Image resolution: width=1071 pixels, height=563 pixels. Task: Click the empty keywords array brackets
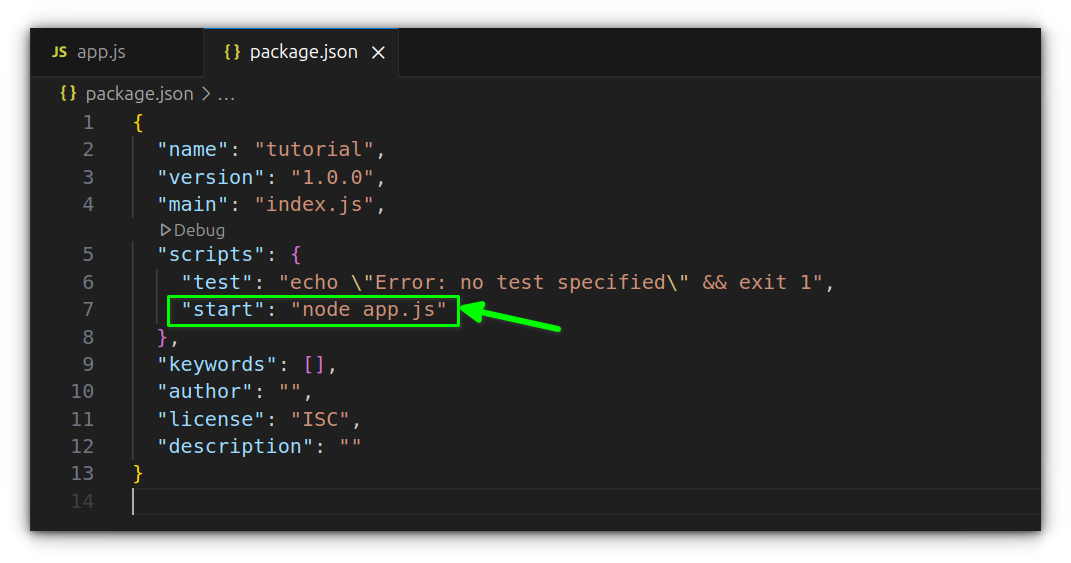[x=314, y=364]
